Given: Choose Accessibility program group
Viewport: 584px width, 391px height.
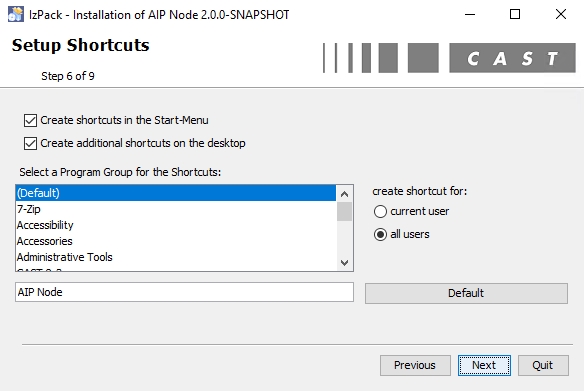Looking at the screenshot, I should coord(176,225).
